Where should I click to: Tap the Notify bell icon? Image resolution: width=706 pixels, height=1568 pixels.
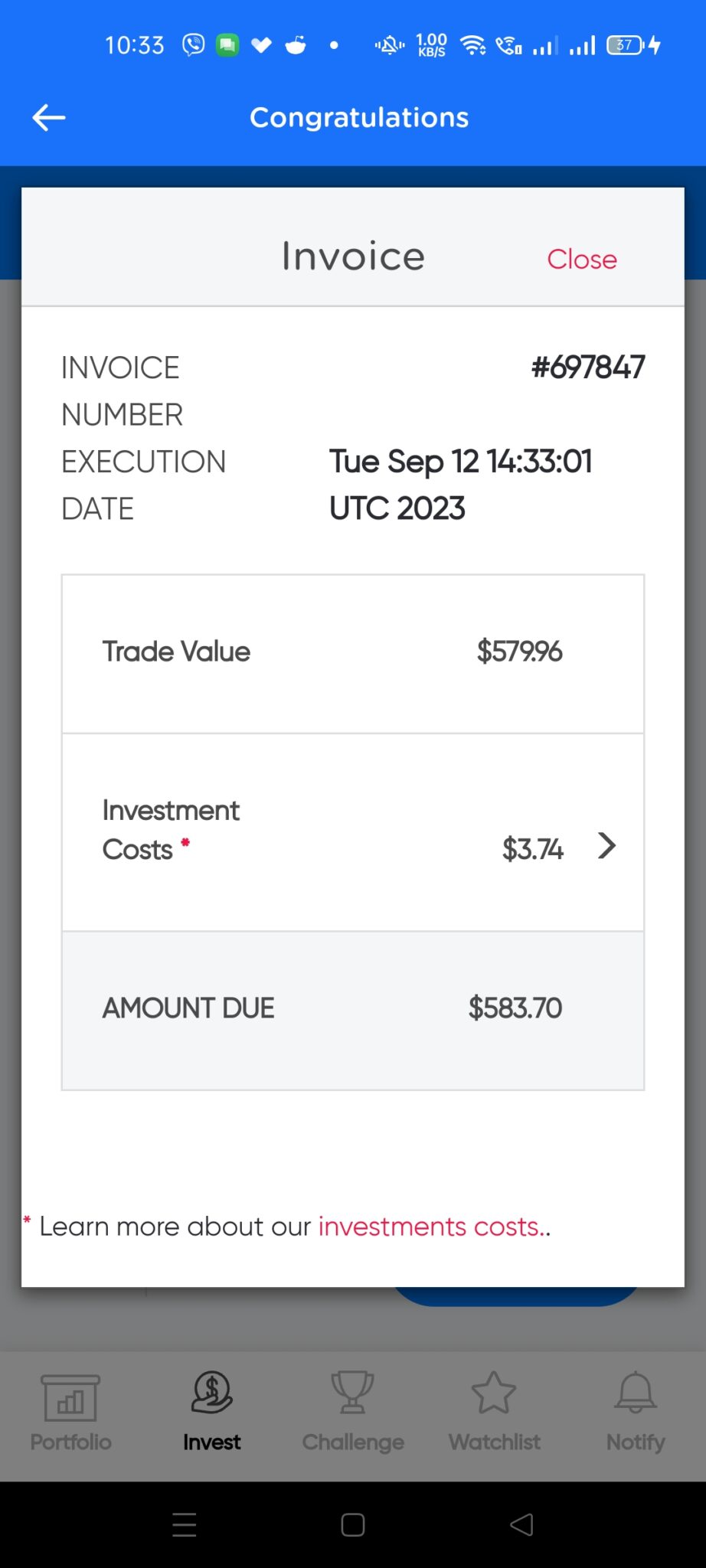pyautogui.click(x=636, y=1393)
